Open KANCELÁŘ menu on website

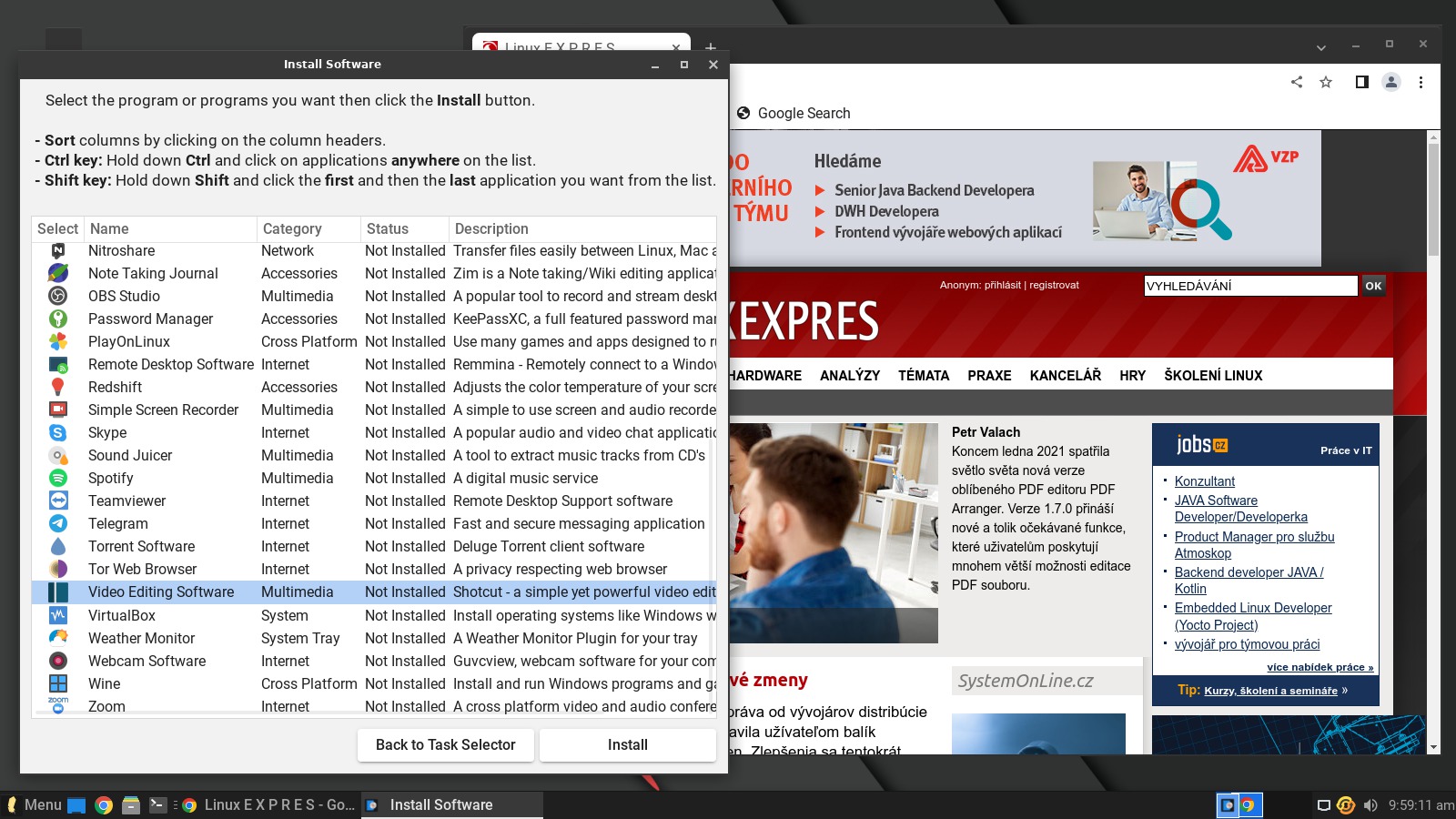pyautogui.click(x=1066, y=375)
